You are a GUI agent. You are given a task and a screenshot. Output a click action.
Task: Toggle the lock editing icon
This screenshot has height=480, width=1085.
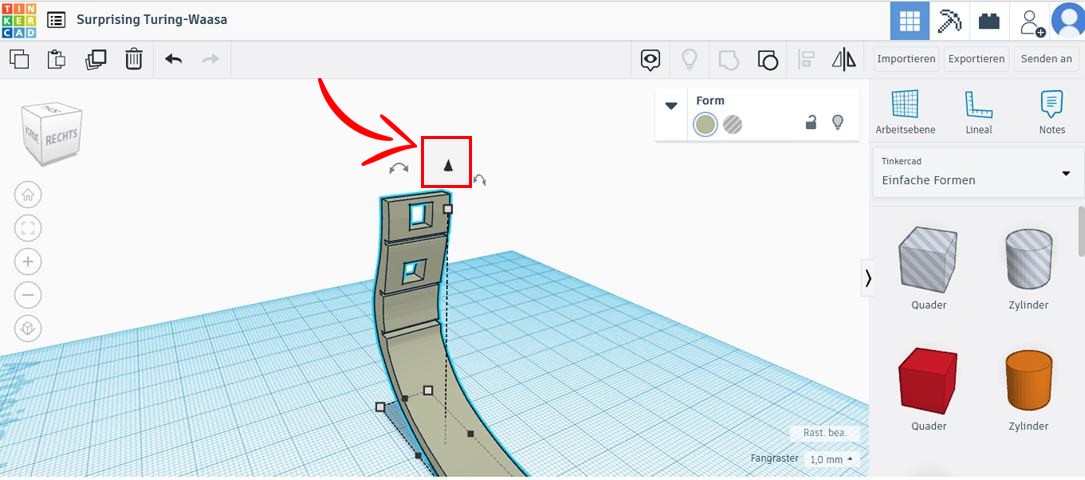(x=811, y=123)
